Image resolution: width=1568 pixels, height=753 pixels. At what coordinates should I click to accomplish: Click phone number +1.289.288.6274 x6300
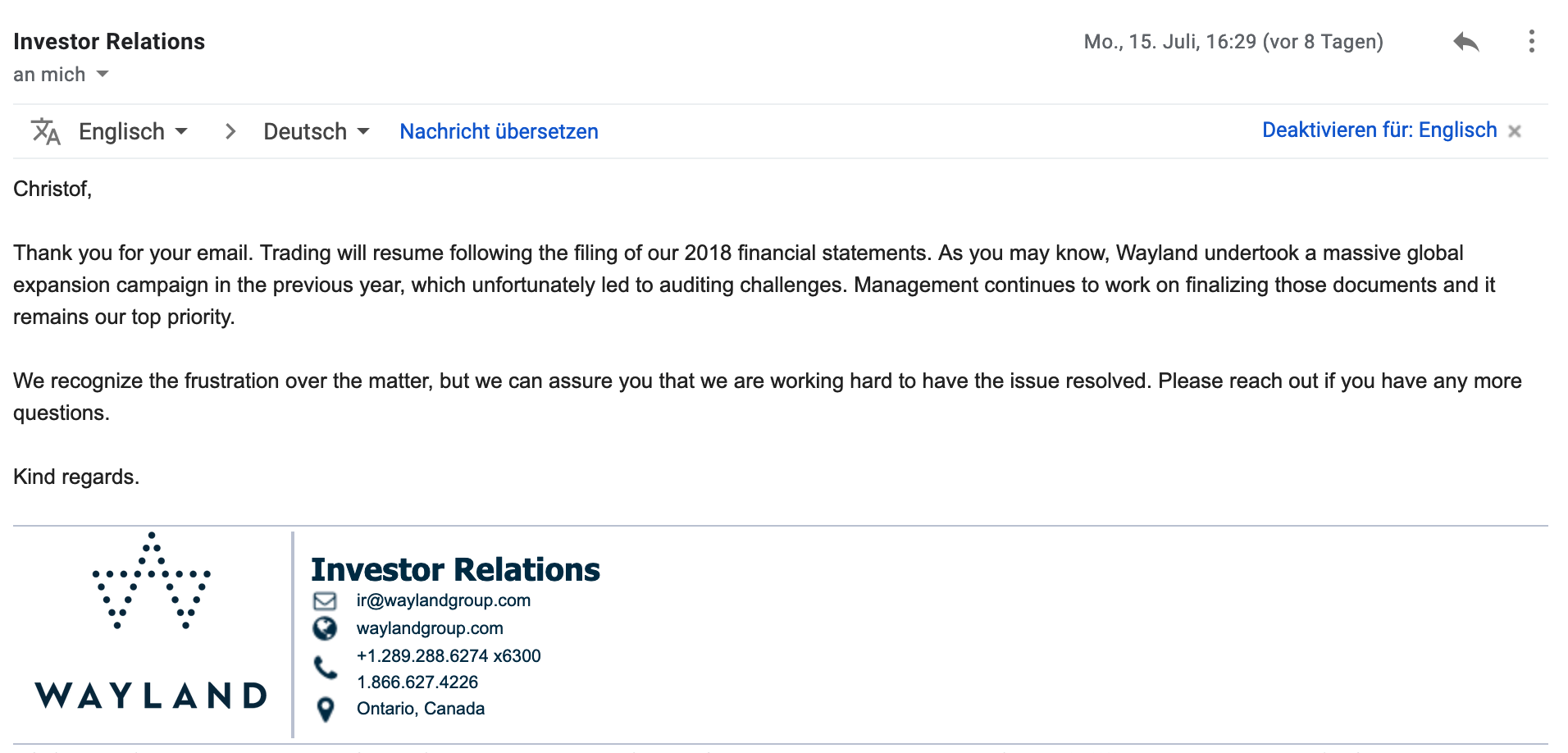449,656
